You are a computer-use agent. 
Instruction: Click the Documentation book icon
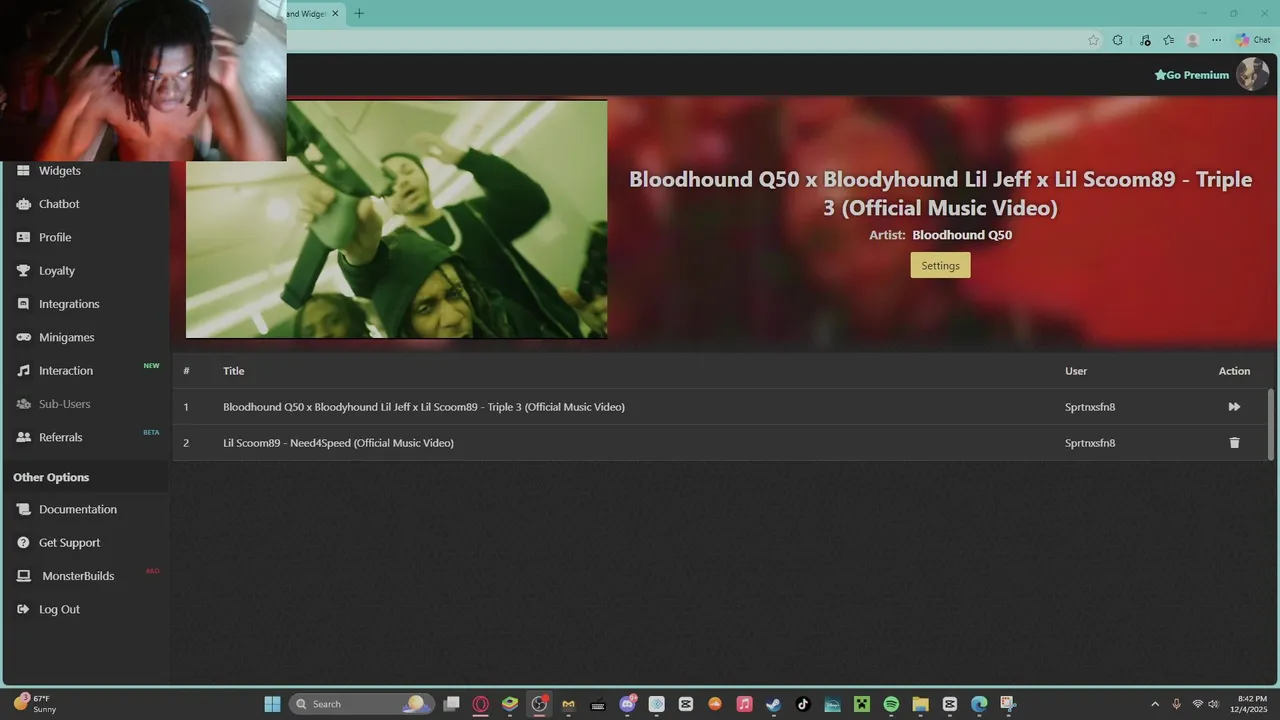[x=24, y=509]
